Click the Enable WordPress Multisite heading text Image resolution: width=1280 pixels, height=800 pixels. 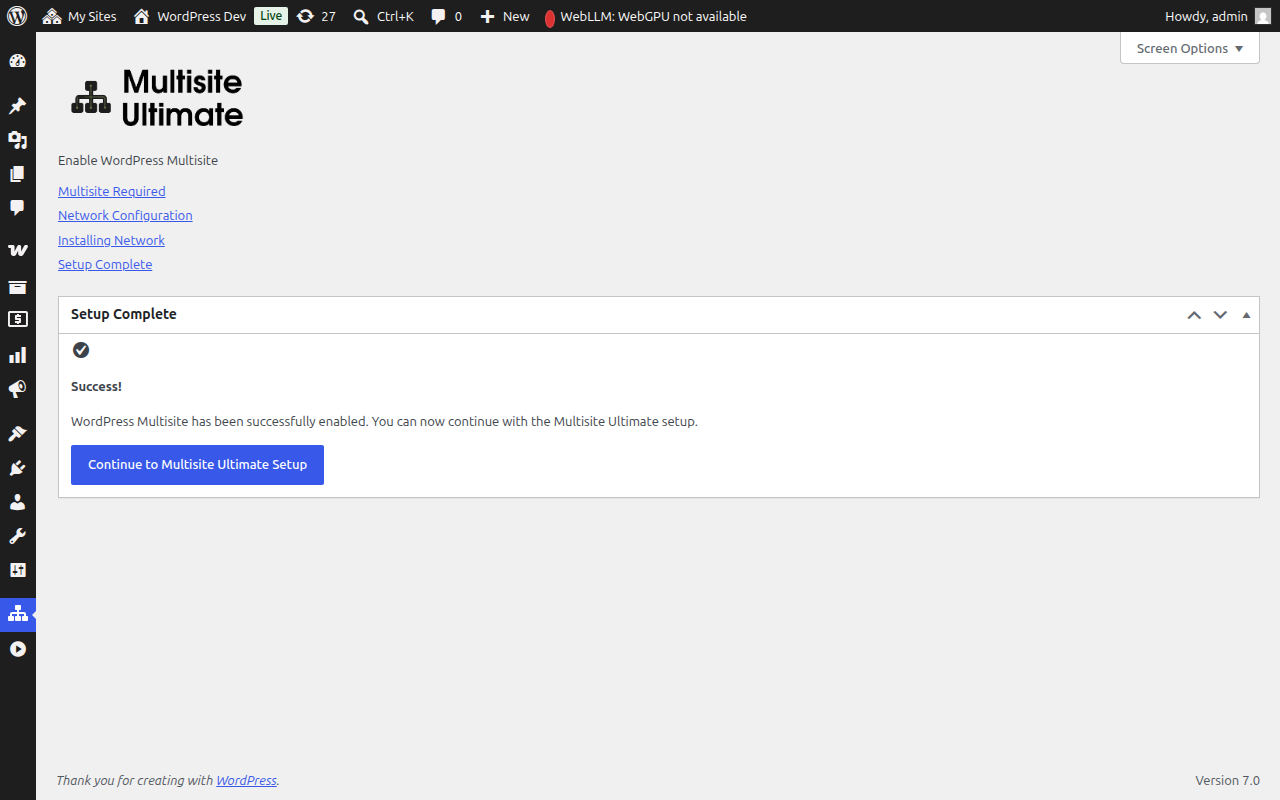138,160
